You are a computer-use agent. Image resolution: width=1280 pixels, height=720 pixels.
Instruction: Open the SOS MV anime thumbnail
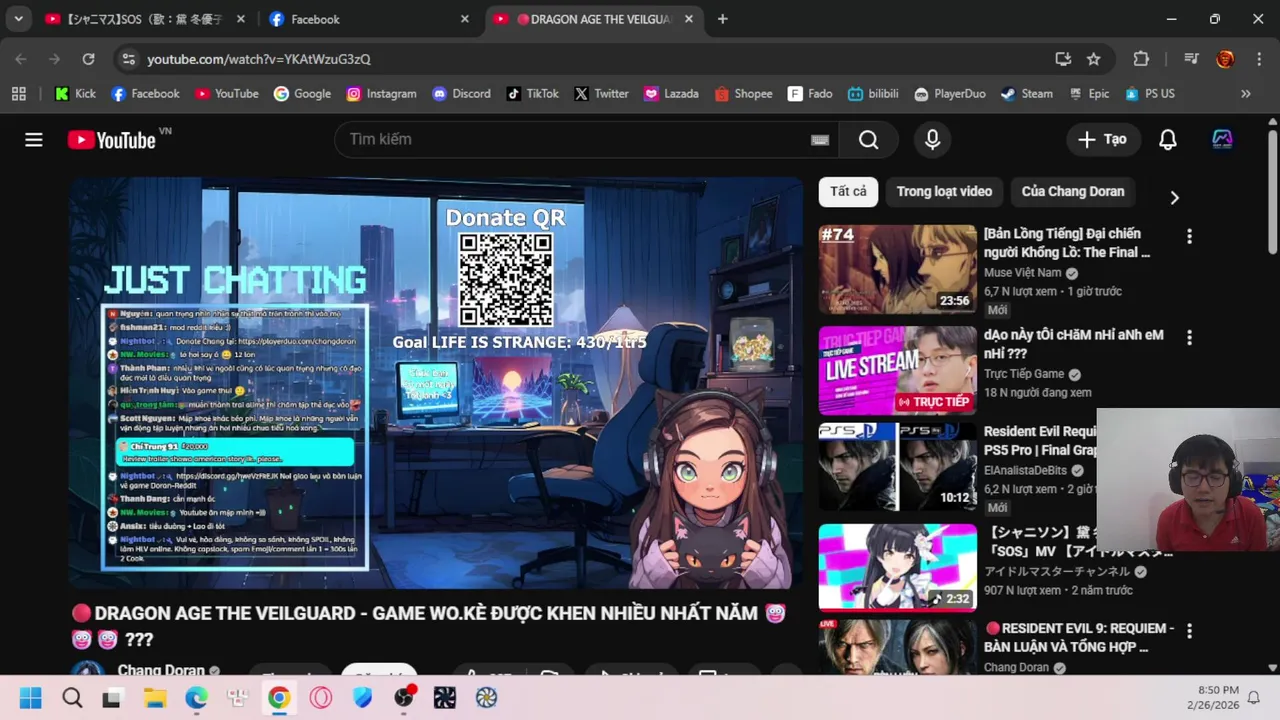[x=897, y=566]
